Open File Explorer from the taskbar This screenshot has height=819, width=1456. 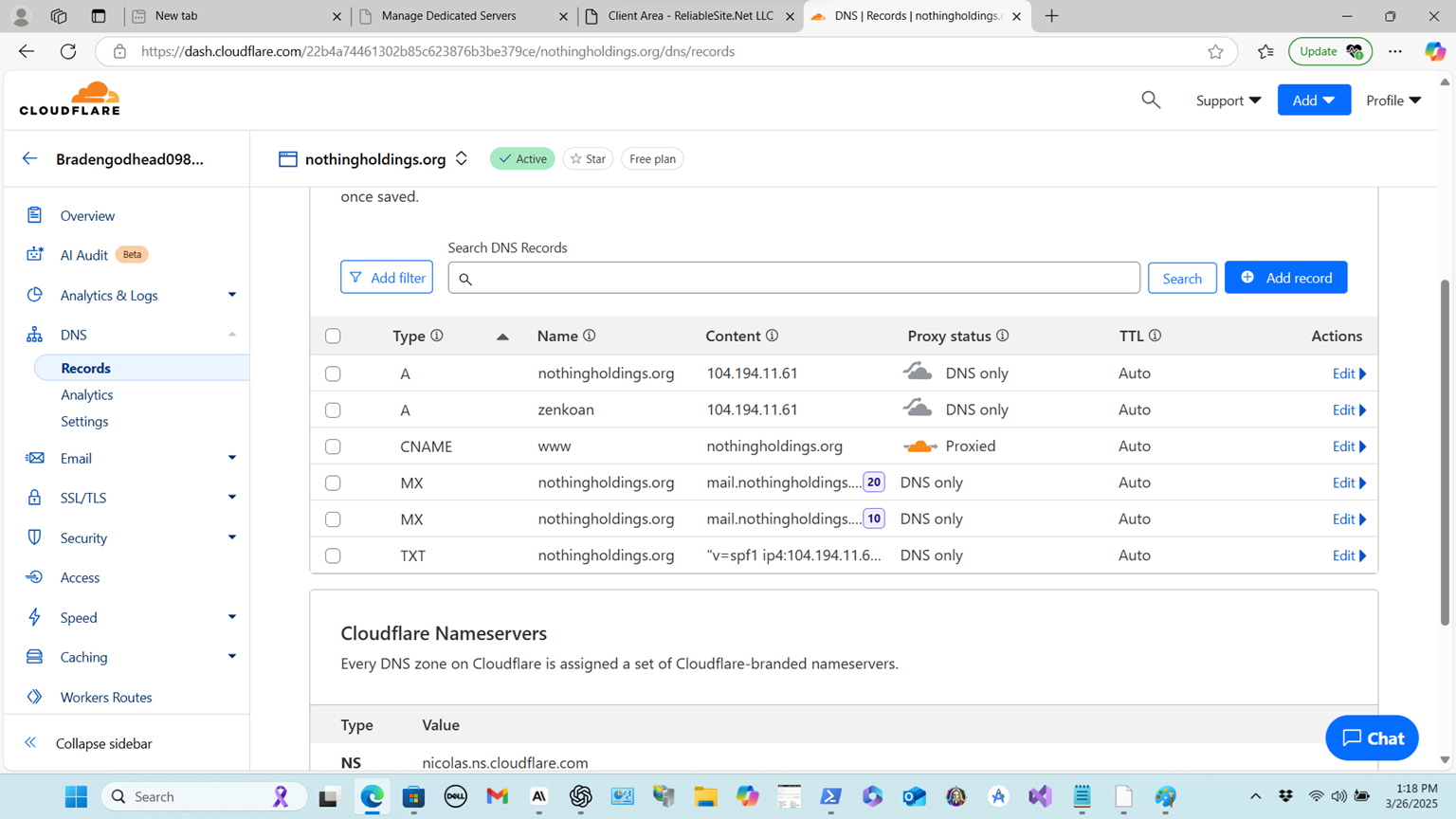pyautogui.click(x=705, y=796)
